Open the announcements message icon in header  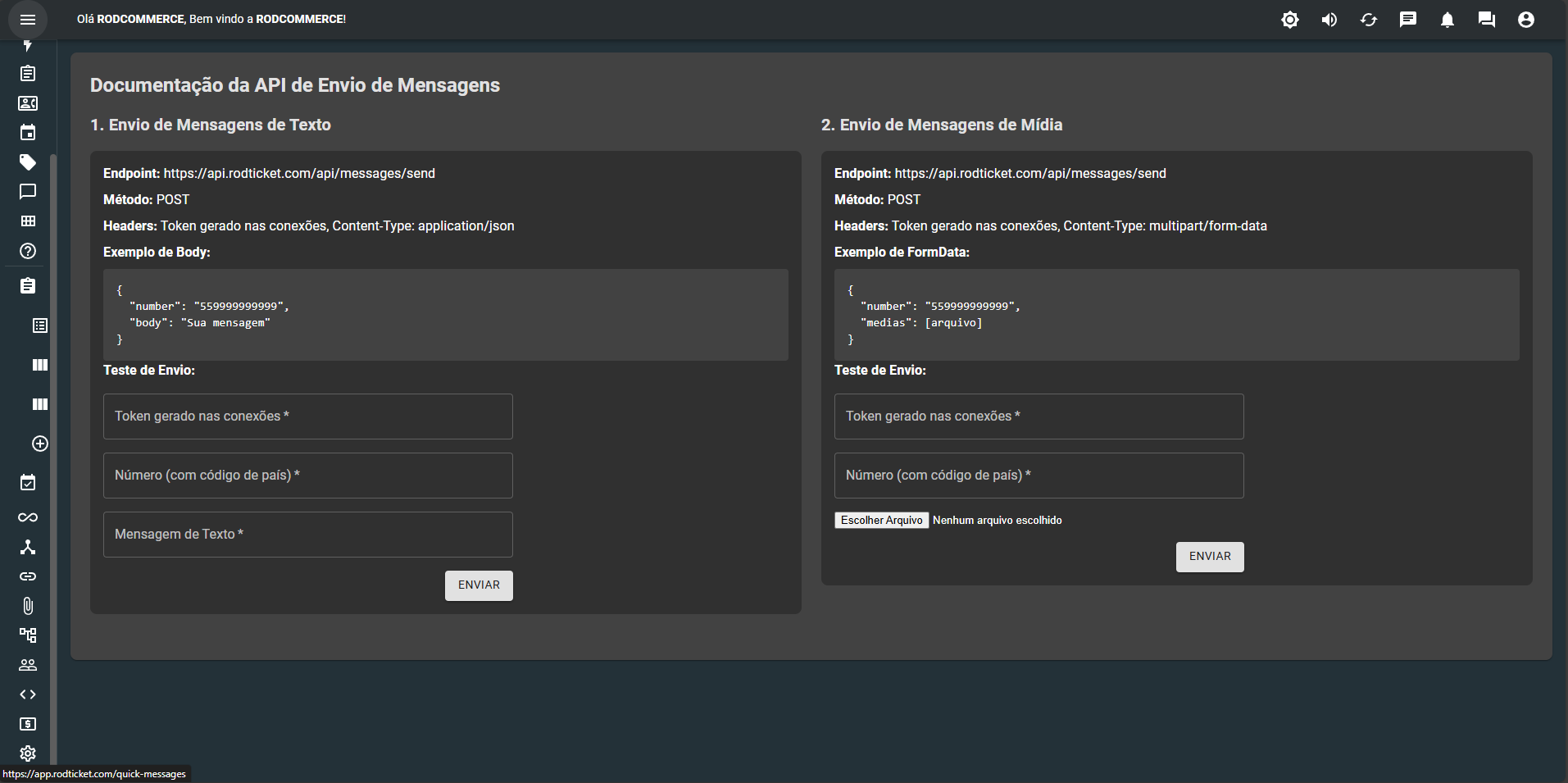pyautogui.click(x=1408, y=20)
